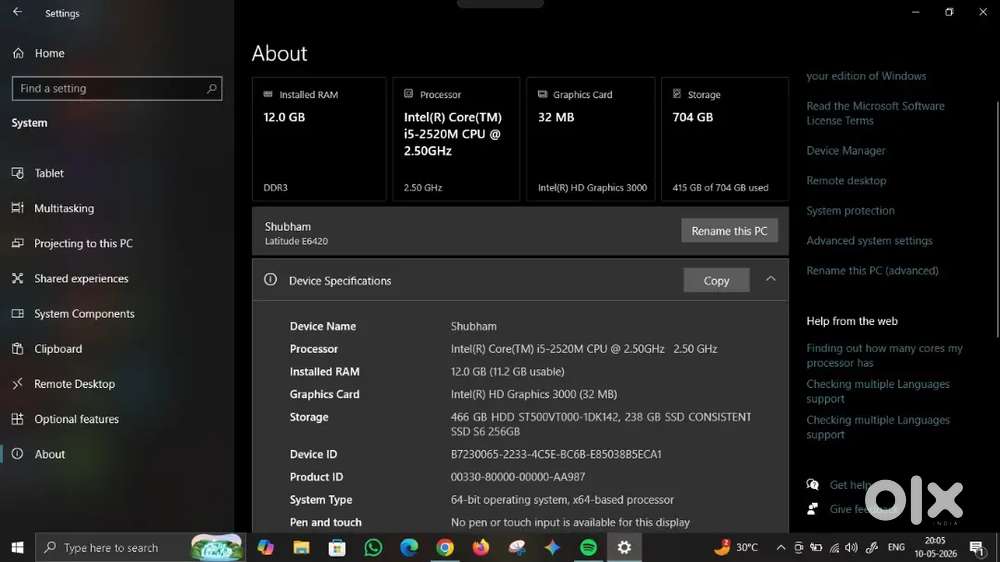Viewport: 1000px width, 562px height.
Task: Click the Get help icon
Action: [x=812, y=485]
